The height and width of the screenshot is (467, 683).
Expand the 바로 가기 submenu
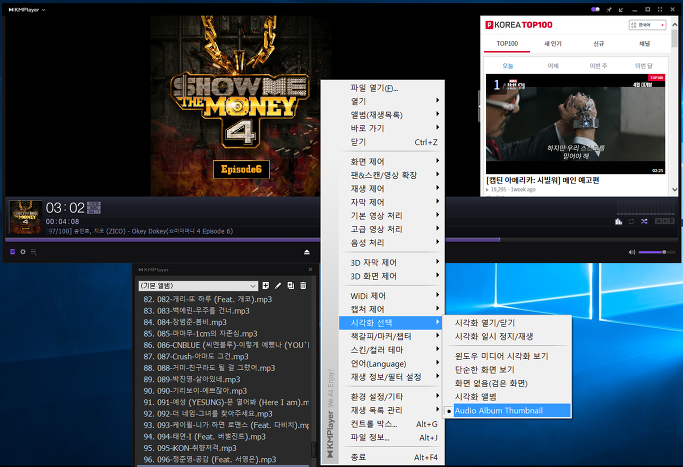tap(391, 128)
